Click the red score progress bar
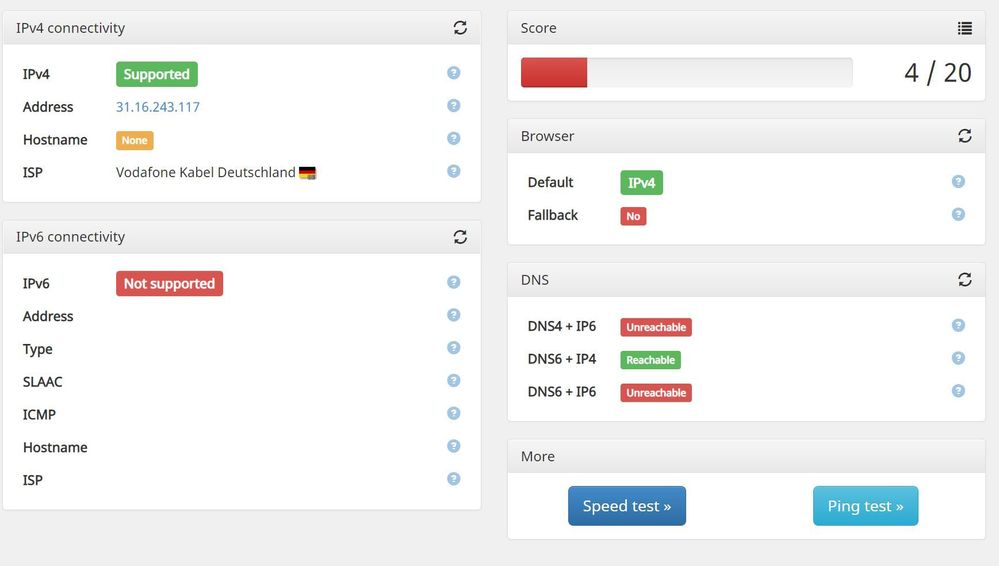This screenshot has width=999, height=566. 554,73
